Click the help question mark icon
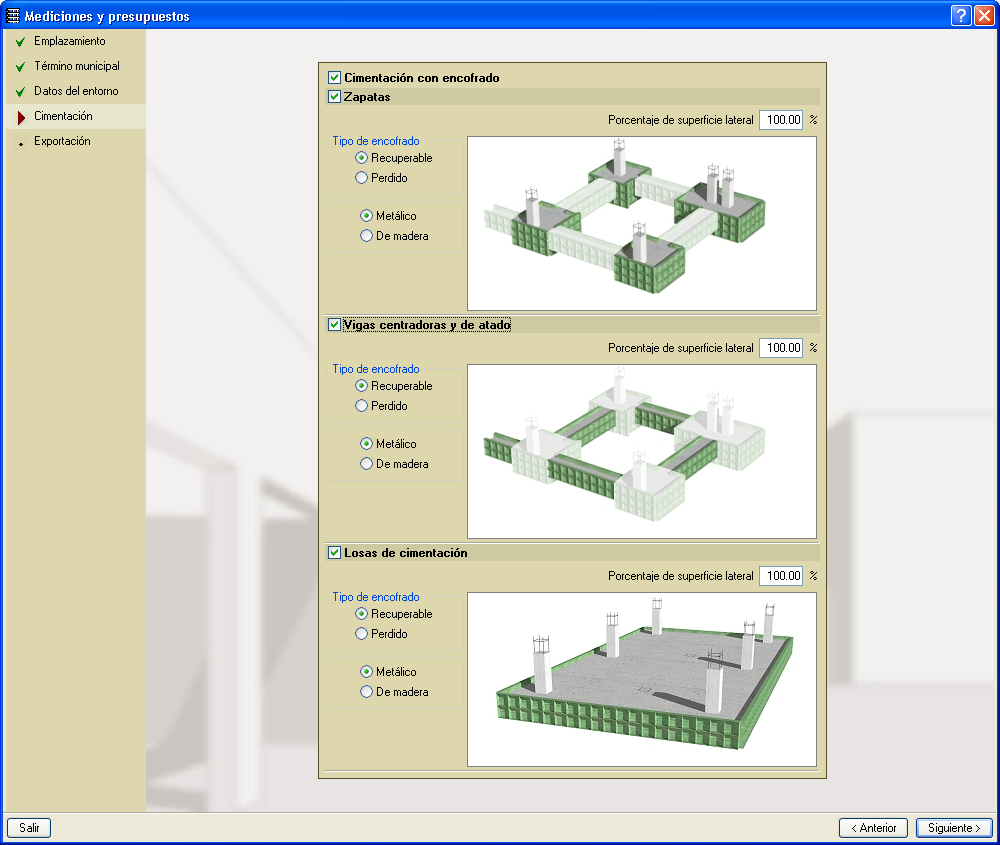Image resolution: width=1000 pixels, height=845 pixels. [960, 15]
